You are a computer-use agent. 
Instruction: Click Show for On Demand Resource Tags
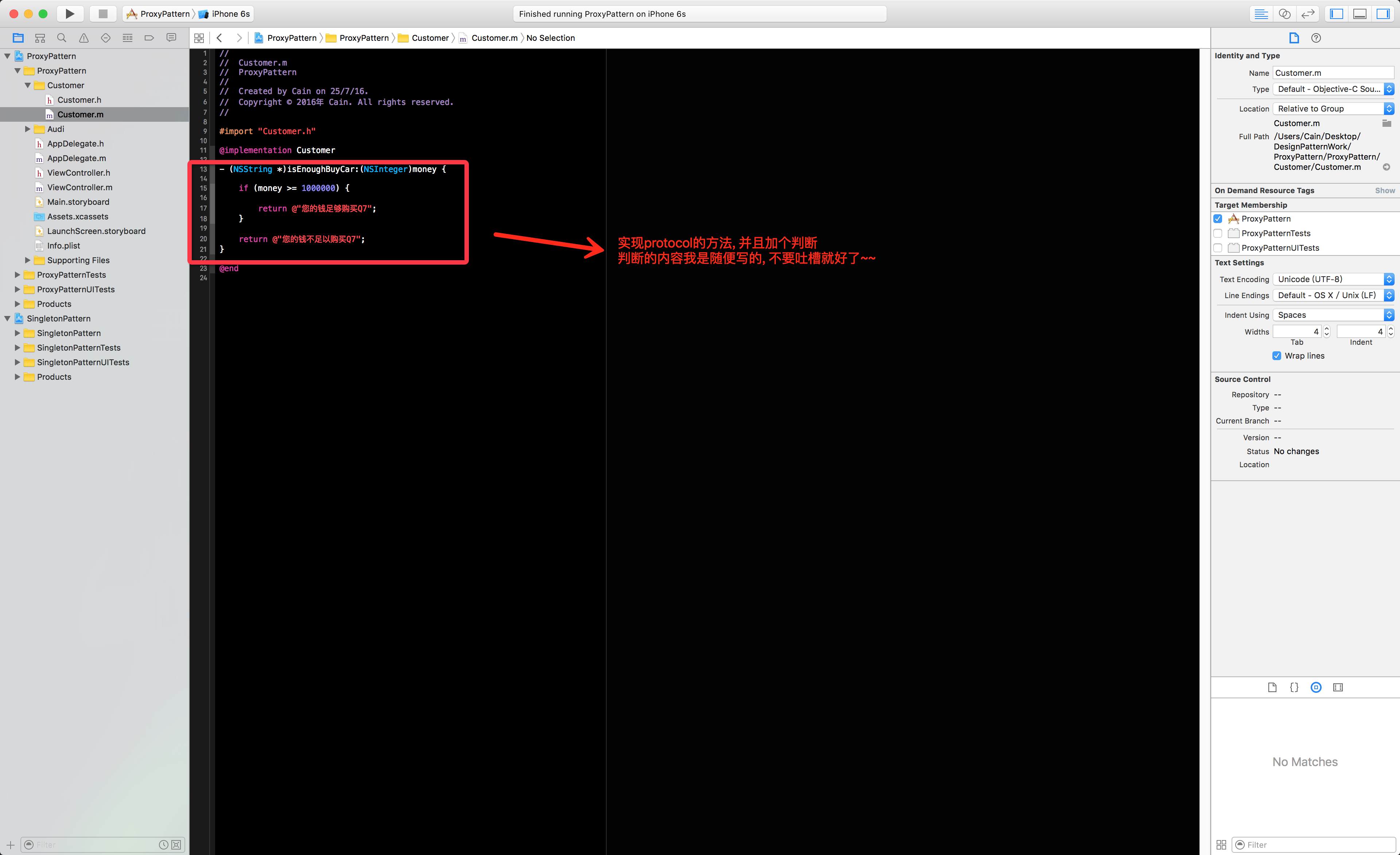point(1384,190)
